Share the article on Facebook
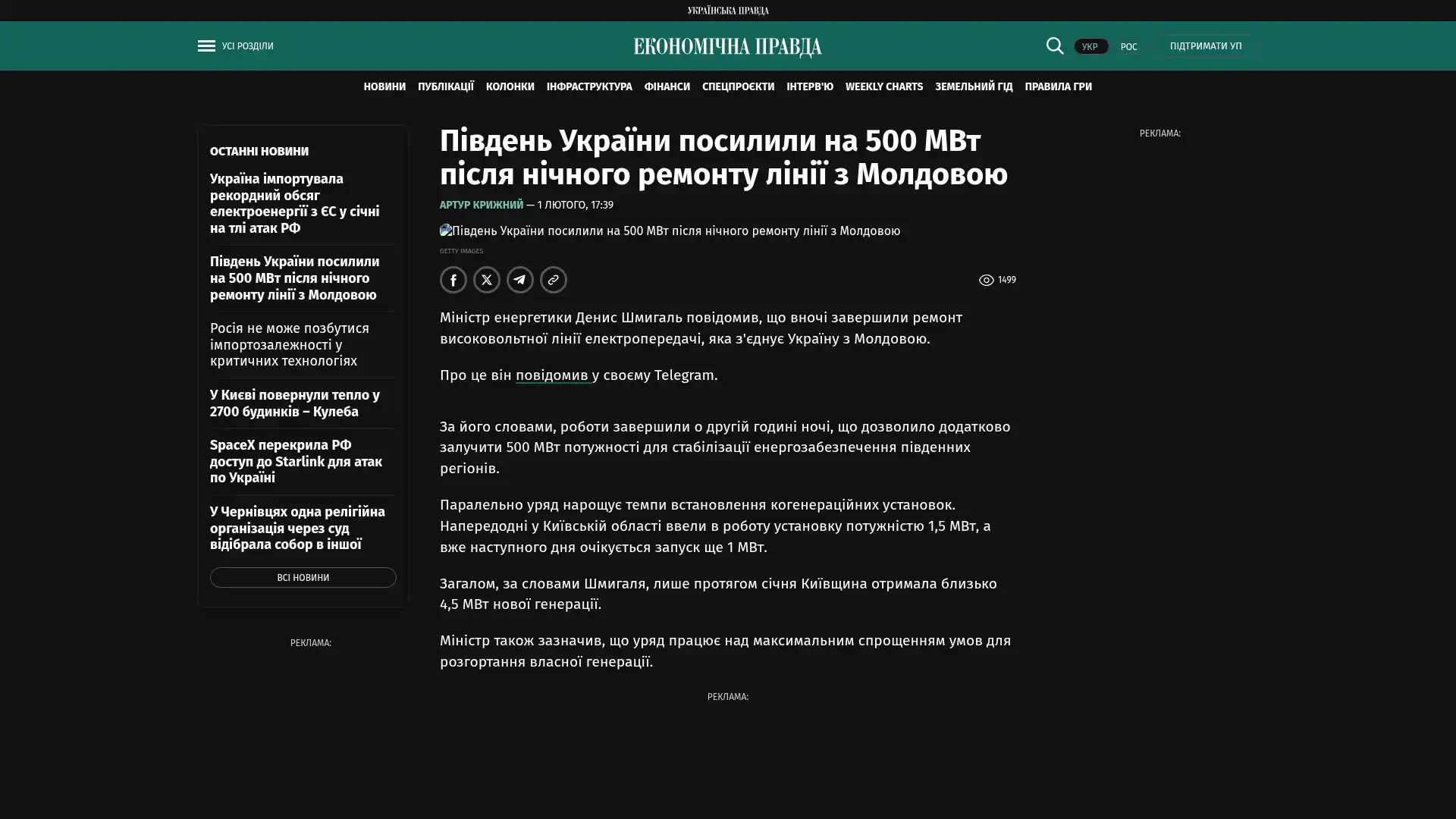 click(x=453, y=280)
